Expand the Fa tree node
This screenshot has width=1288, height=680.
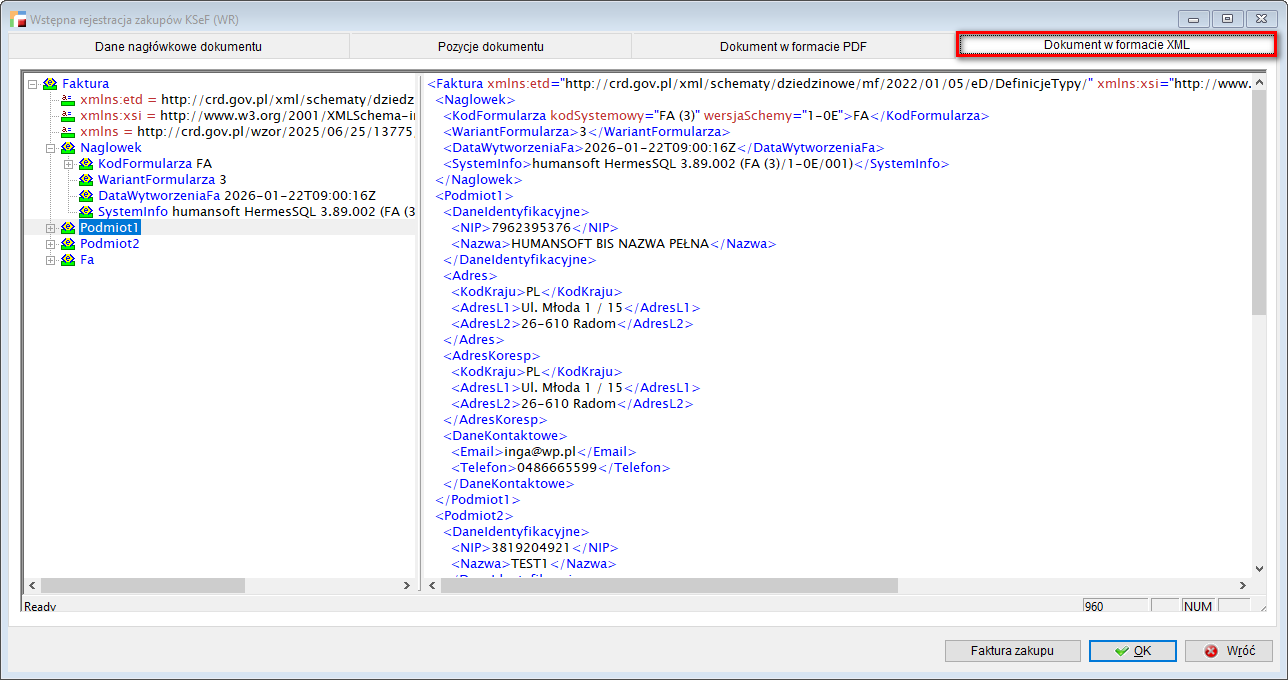tap(51, 260)
